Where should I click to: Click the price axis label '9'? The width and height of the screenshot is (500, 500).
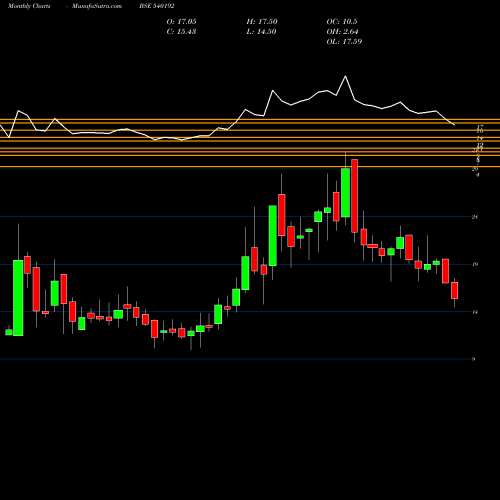[x=473, y=359]
